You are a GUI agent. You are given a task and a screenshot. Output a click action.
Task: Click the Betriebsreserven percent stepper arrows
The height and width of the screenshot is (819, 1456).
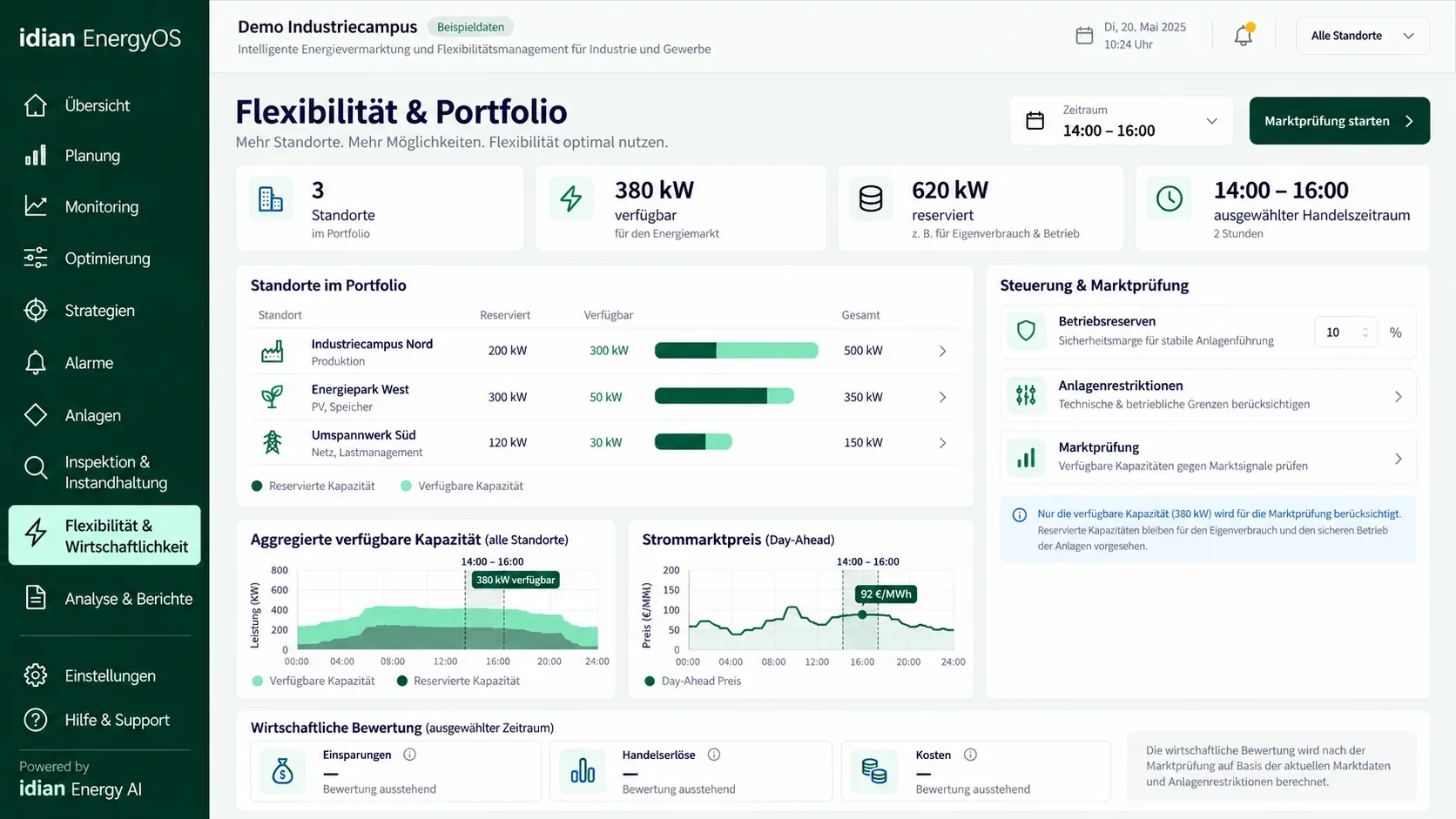1365,332
